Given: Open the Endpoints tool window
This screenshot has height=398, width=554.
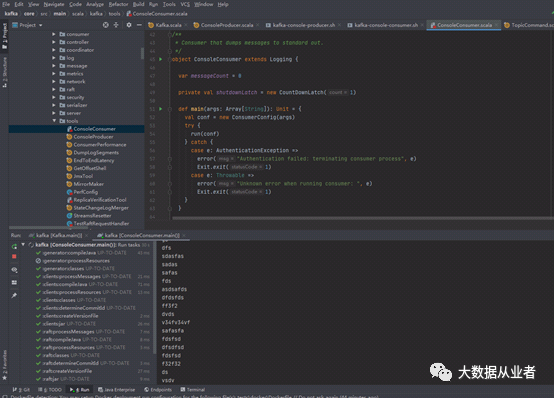Looking at the screenshot, I should 158,390.
